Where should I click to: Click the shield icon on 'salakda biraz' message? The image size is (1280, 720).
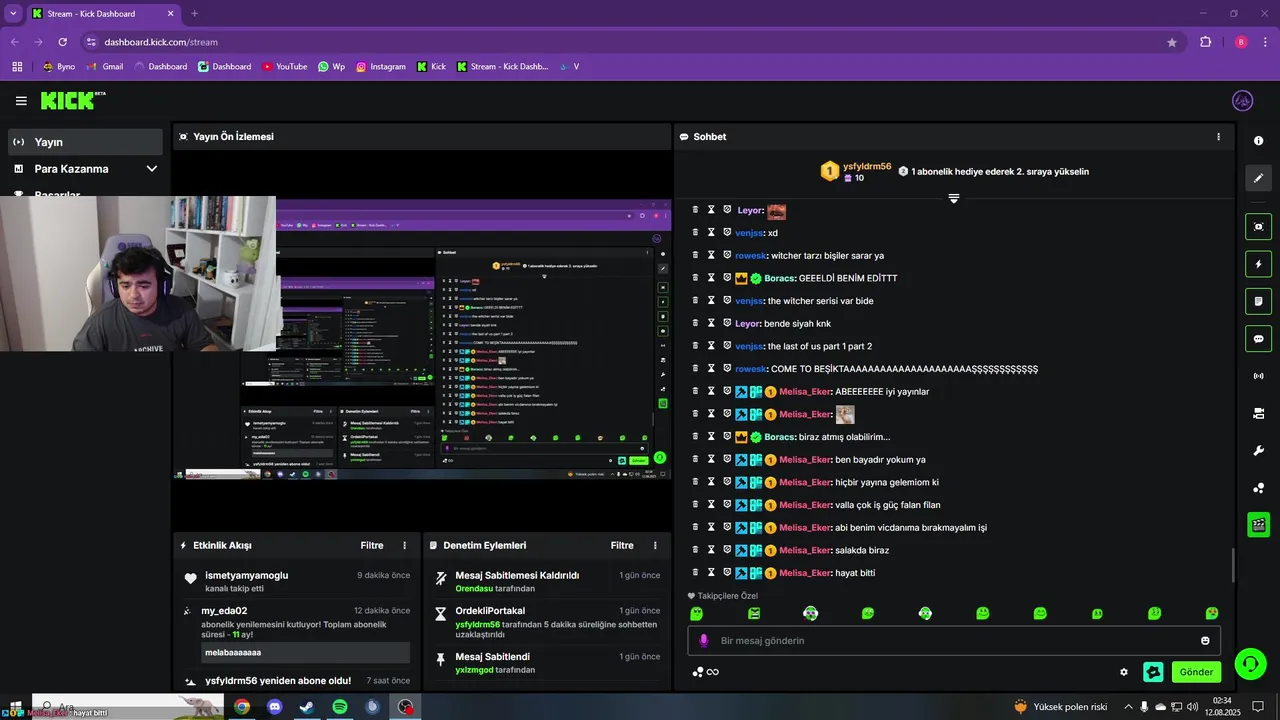click(x=727, y=550)
